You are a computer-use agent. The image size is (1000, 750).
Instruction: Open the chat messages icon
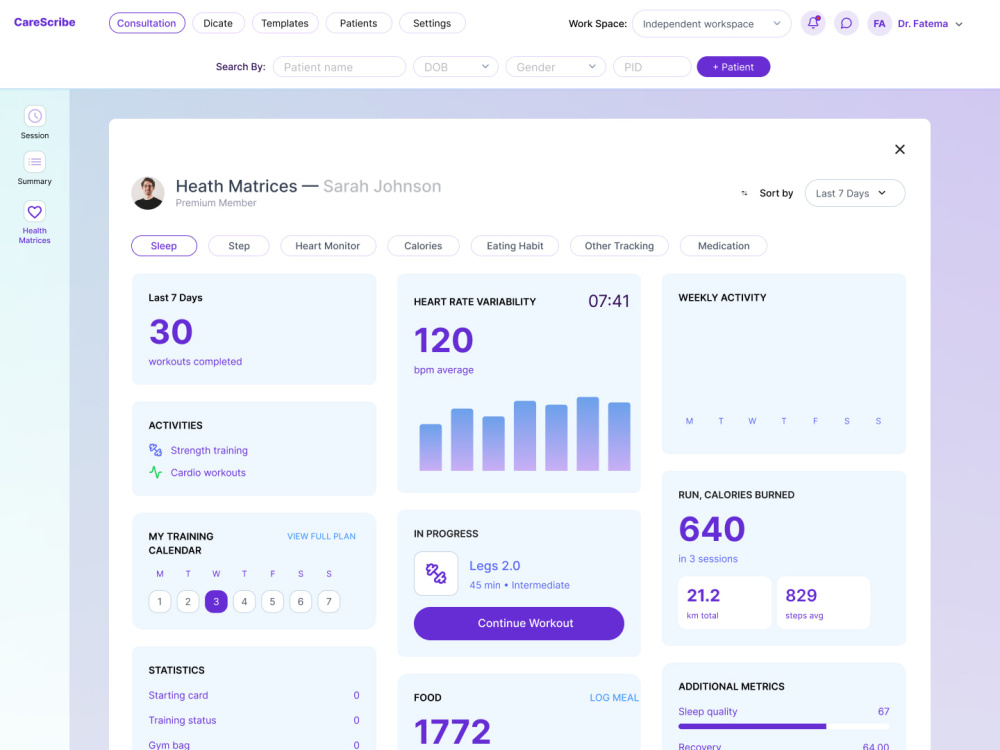[846, 24]
